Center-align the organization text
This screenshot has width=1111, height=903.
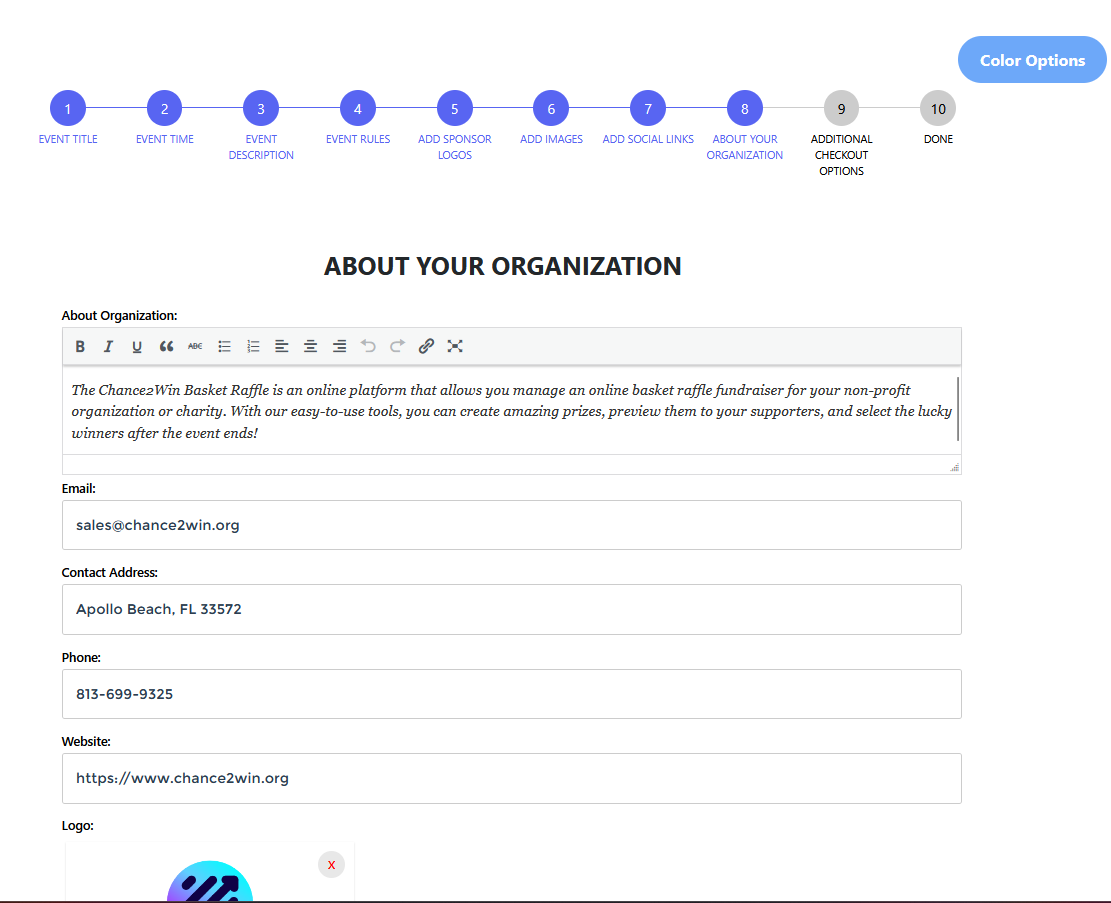pos(311,346)
